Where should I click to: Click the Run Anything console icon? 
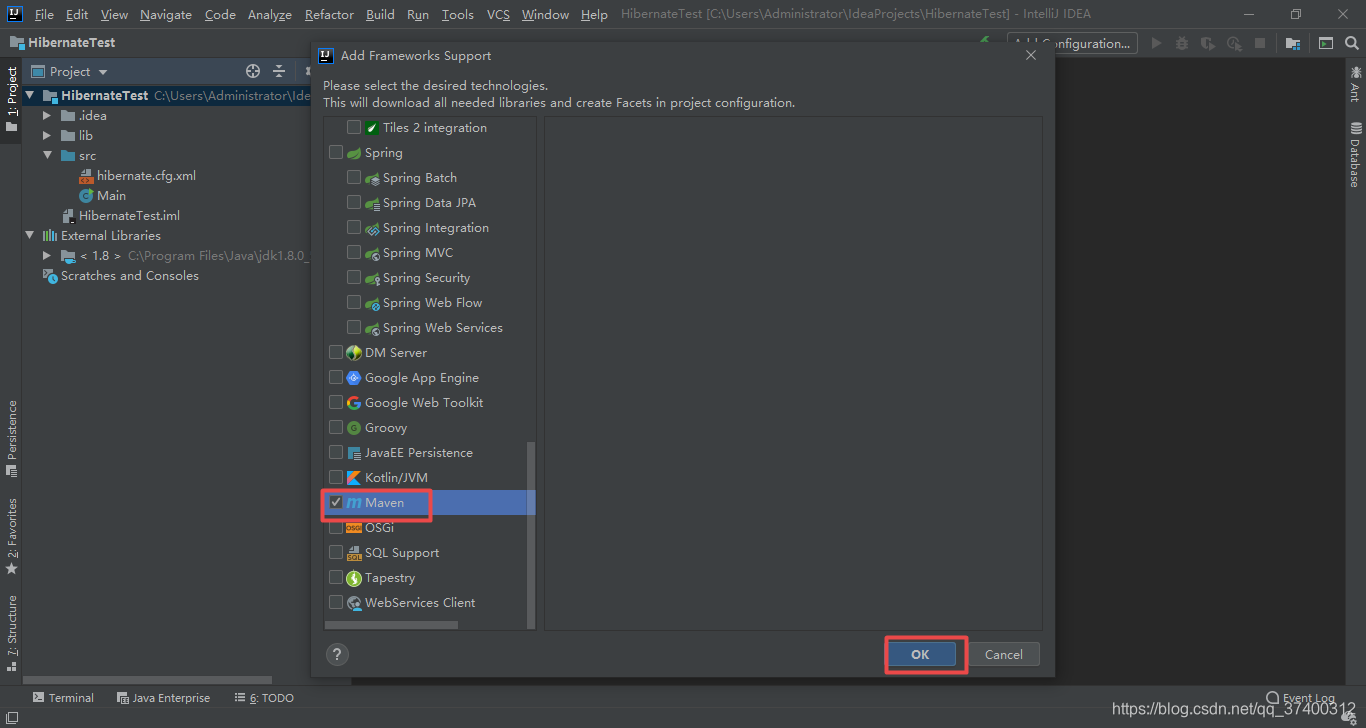point(1325,43)
